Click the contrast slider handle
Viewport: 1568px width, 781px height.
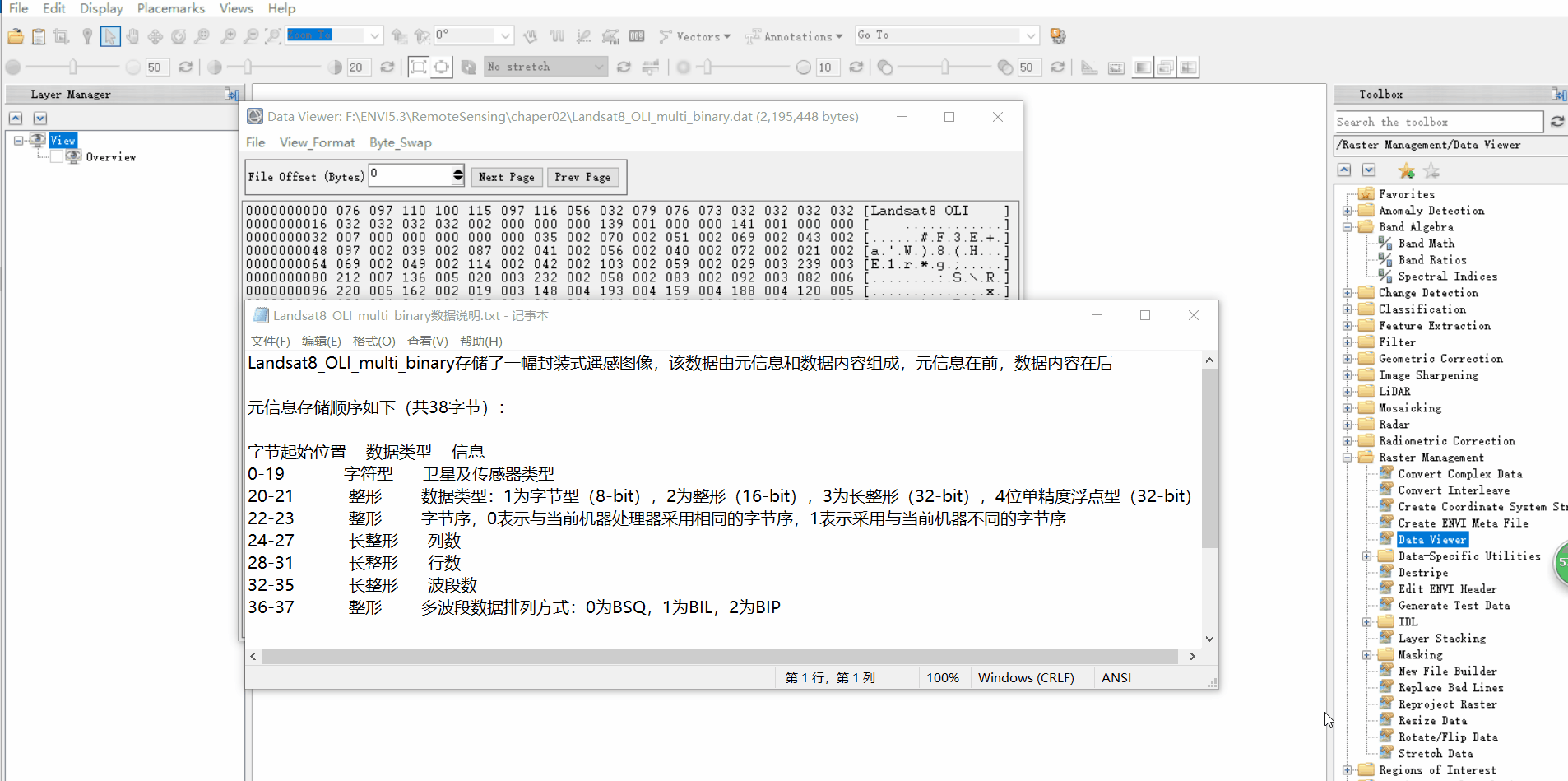coord(248,67)
